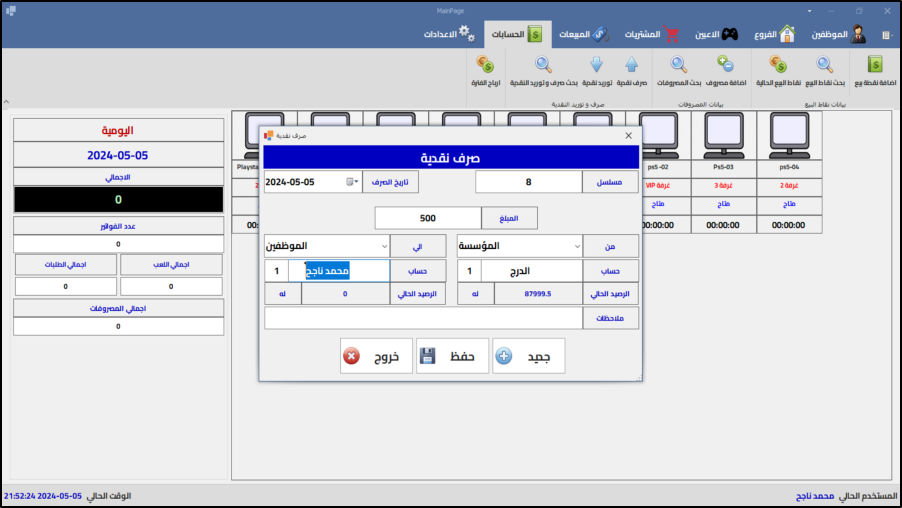
Task: Open 'بحث صرف و توريد النقدية' icon
Action: coord(543,68)
